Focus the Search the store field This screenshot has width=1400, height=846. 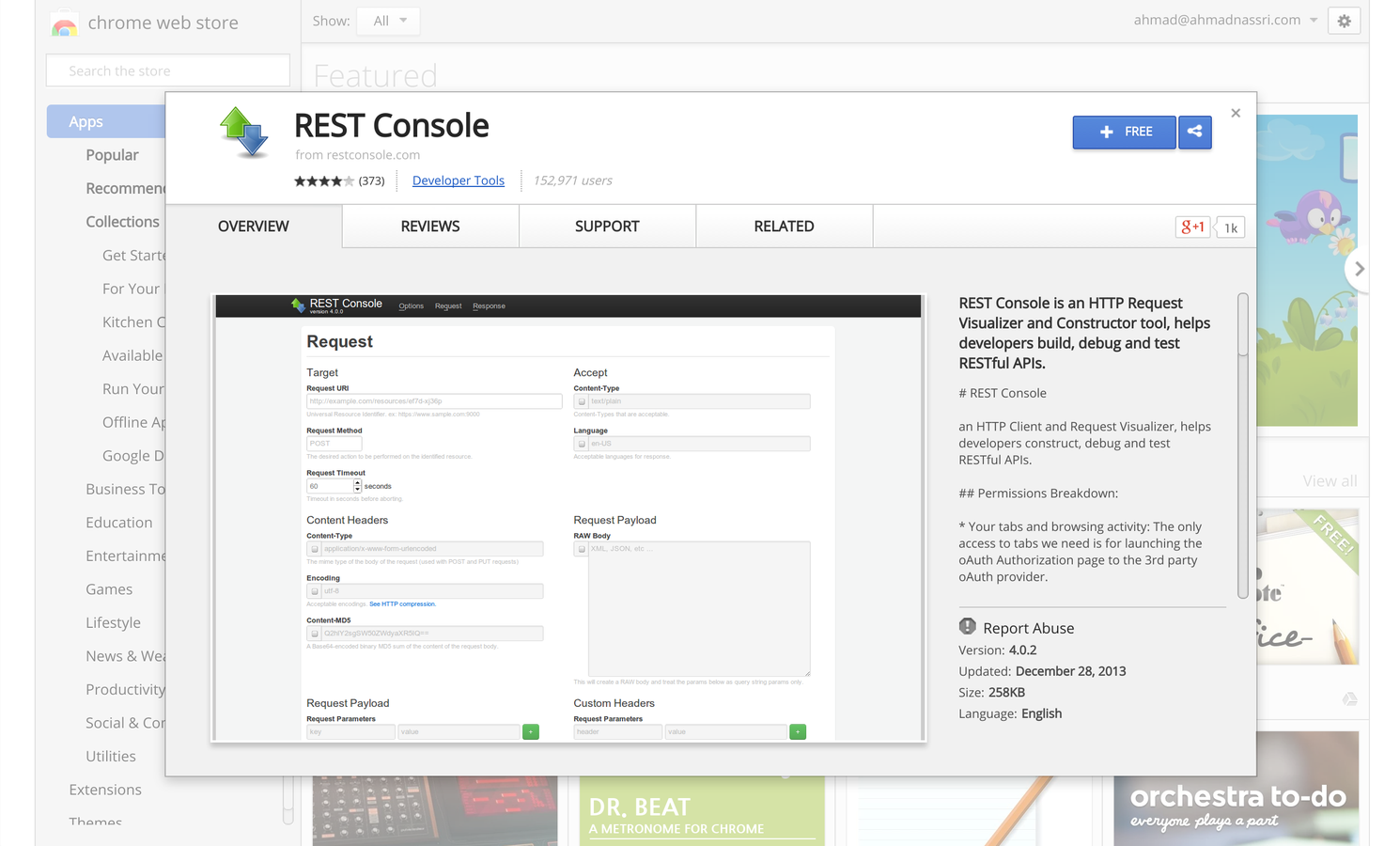click(168, 70)
